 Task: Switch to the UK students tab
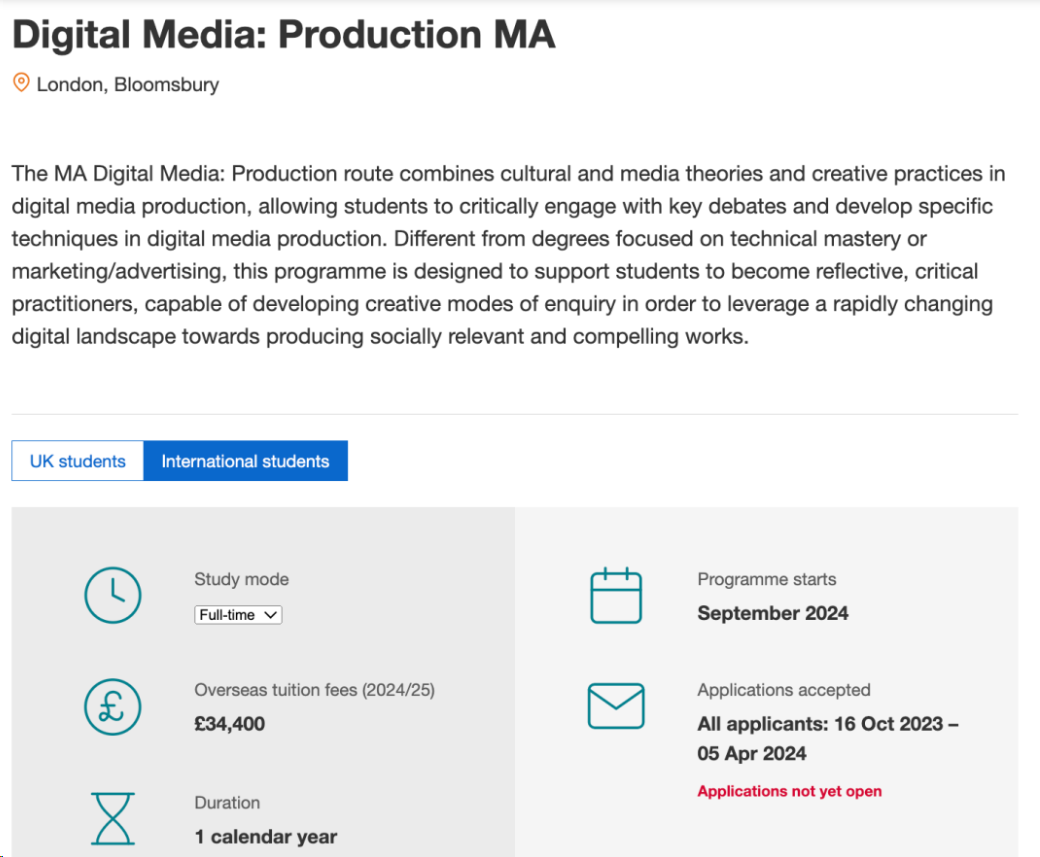[x=78, y=461]
